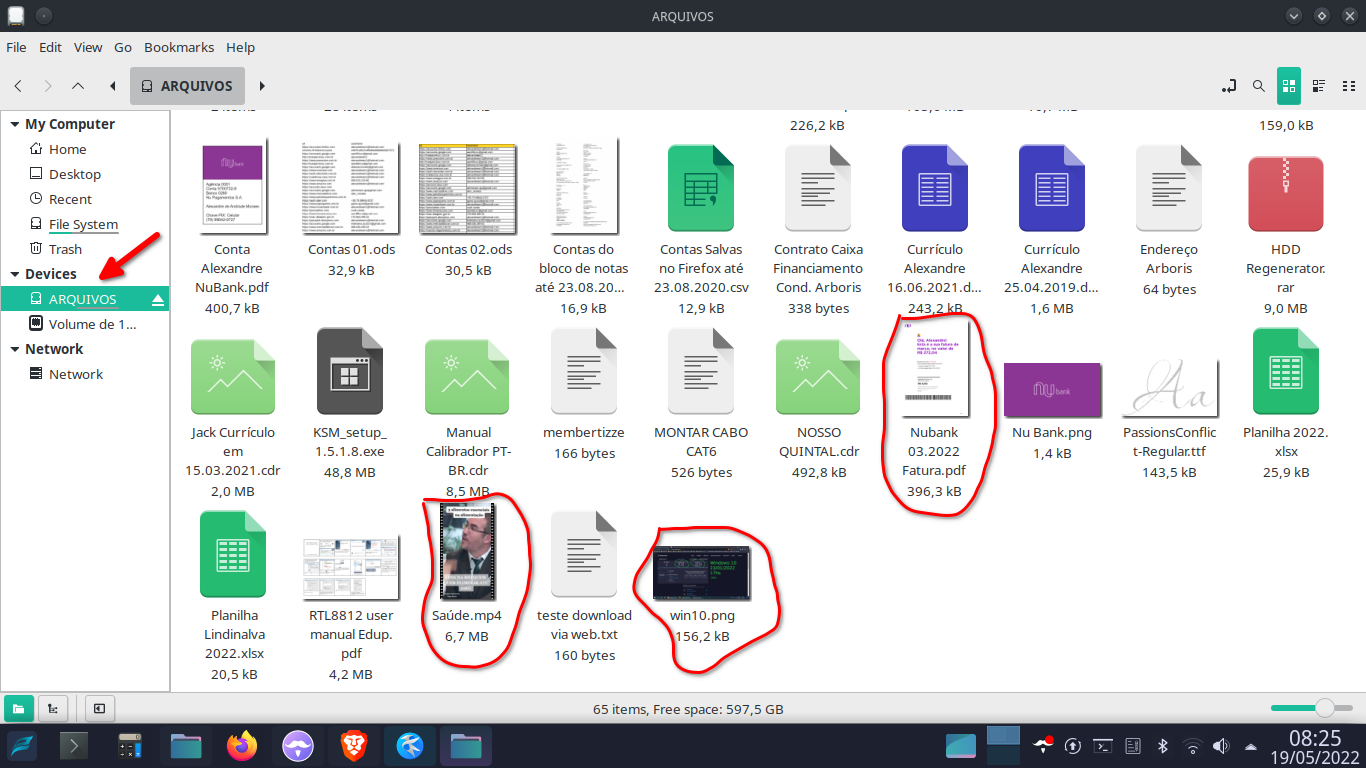1366x768 pixels.
Task: Select Manual Calibrador PT-BR.cdr file
Action: [x=468, y=414]
